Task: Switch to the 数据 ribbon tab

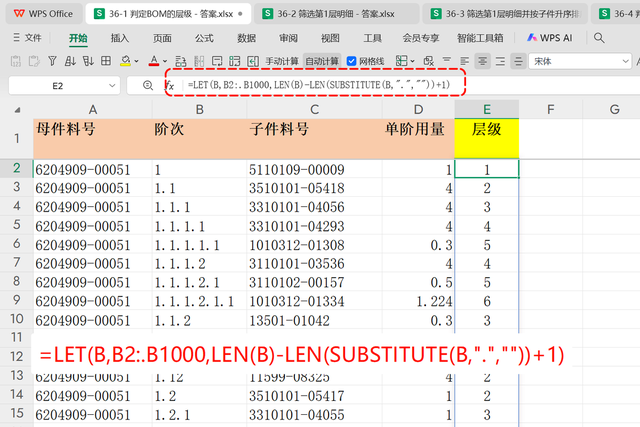Action: click(247, 38)
